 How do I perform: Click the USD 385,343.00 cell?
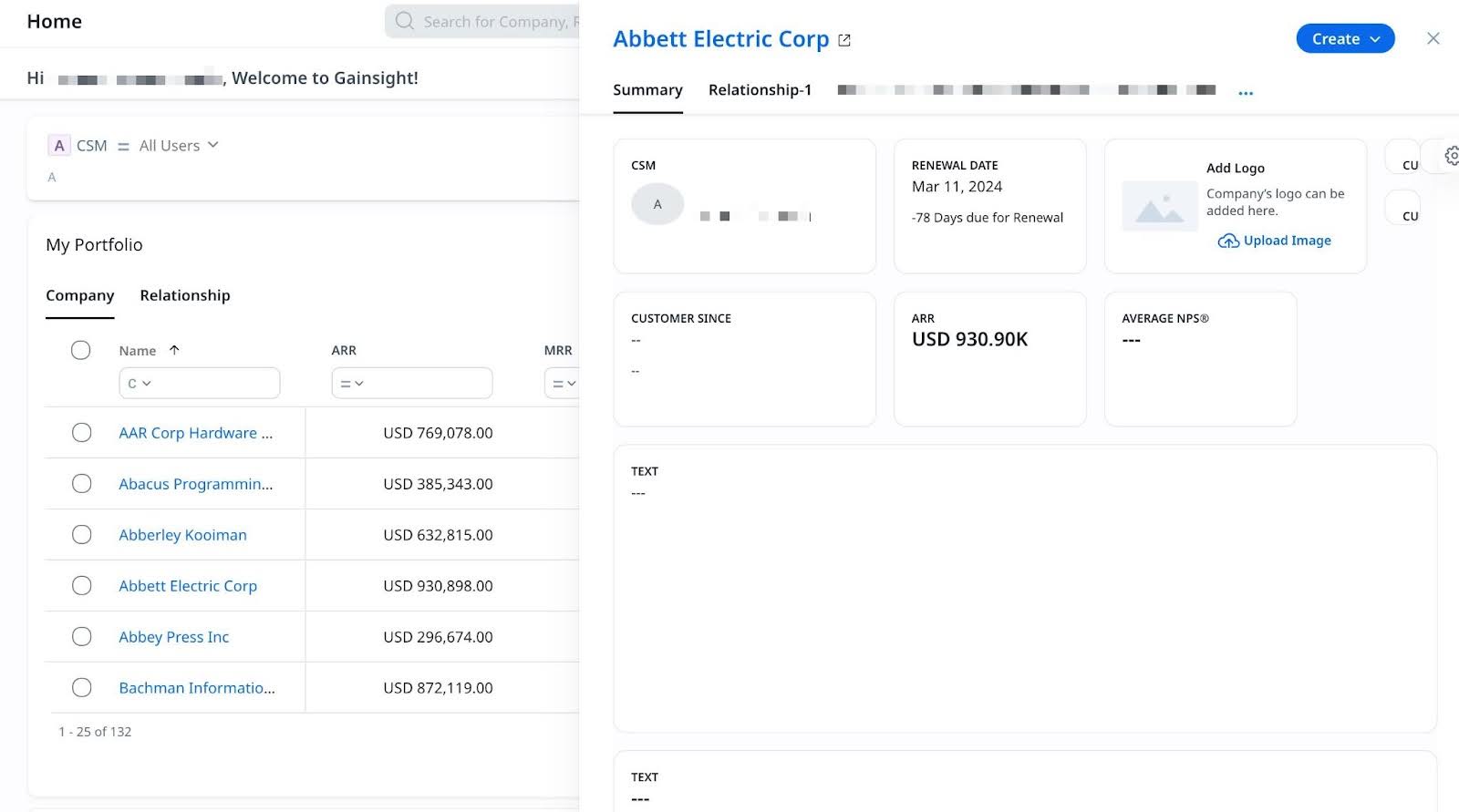tap(438, 484)
